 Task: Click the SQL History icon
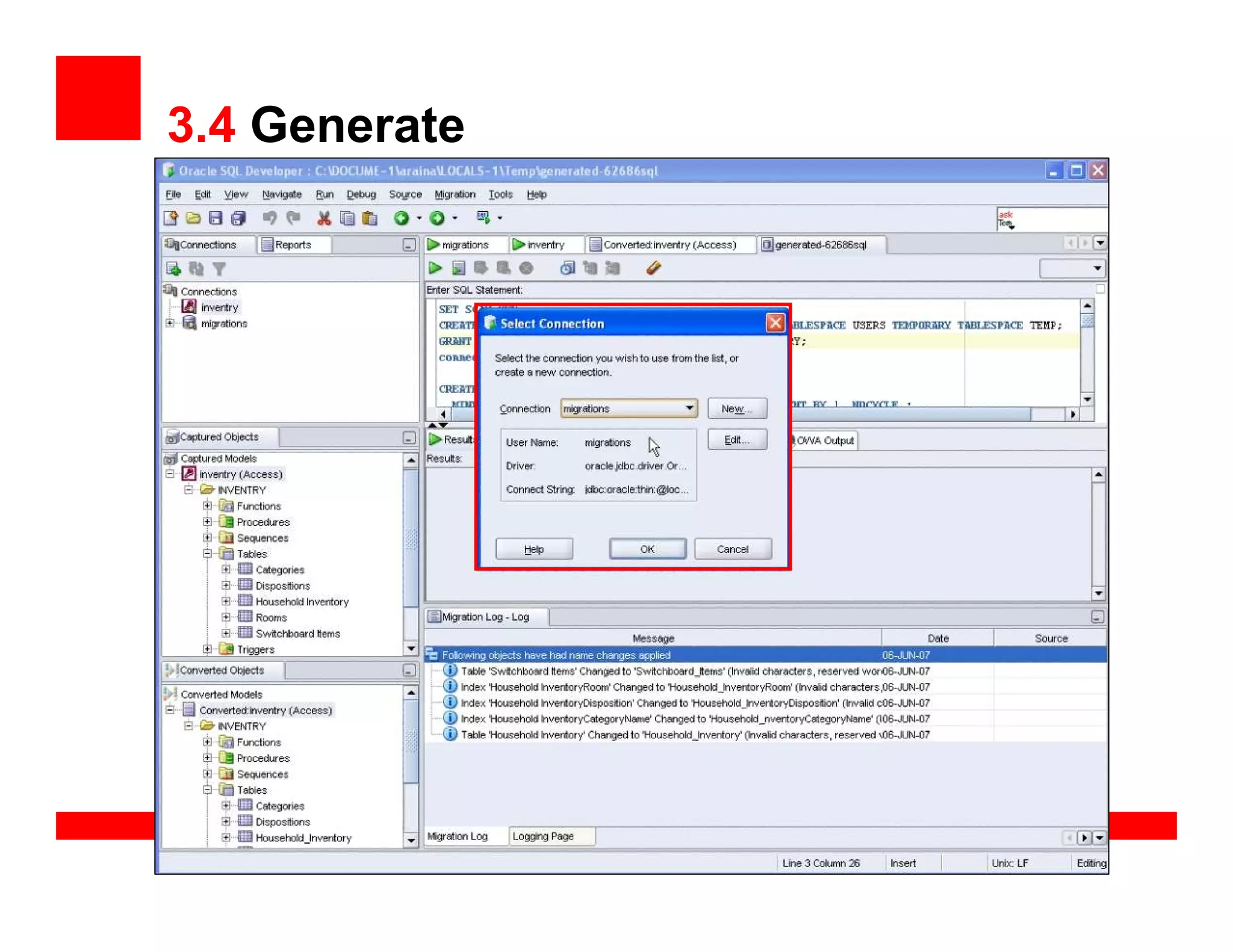coord(567,268)
